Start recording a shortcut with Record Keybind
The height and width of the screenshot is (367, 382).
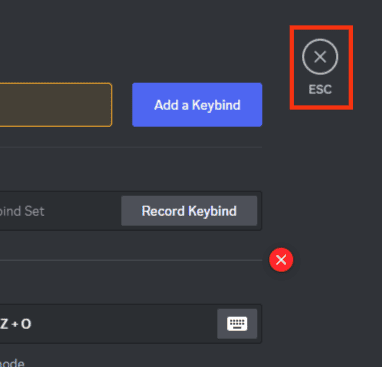[x=189, y=211]
